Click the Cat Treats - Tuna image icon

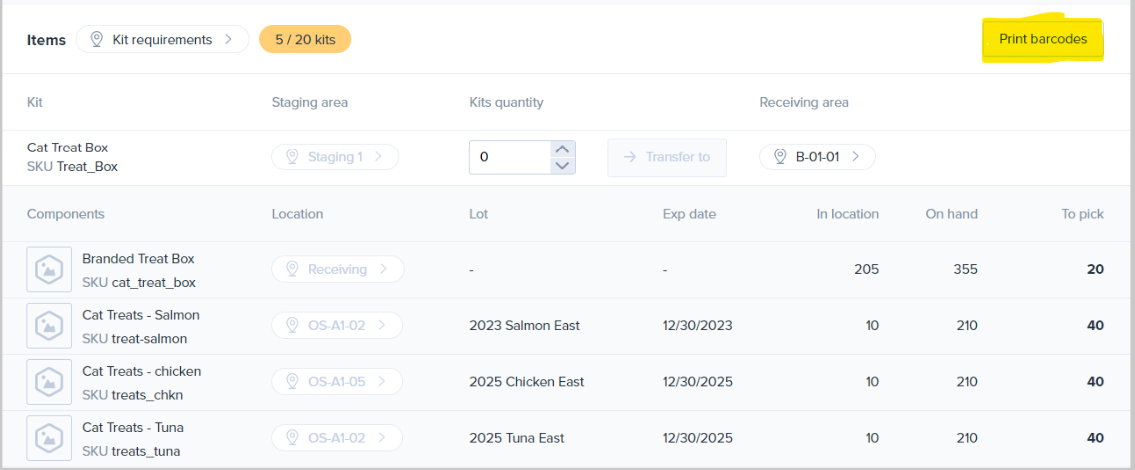49,438
